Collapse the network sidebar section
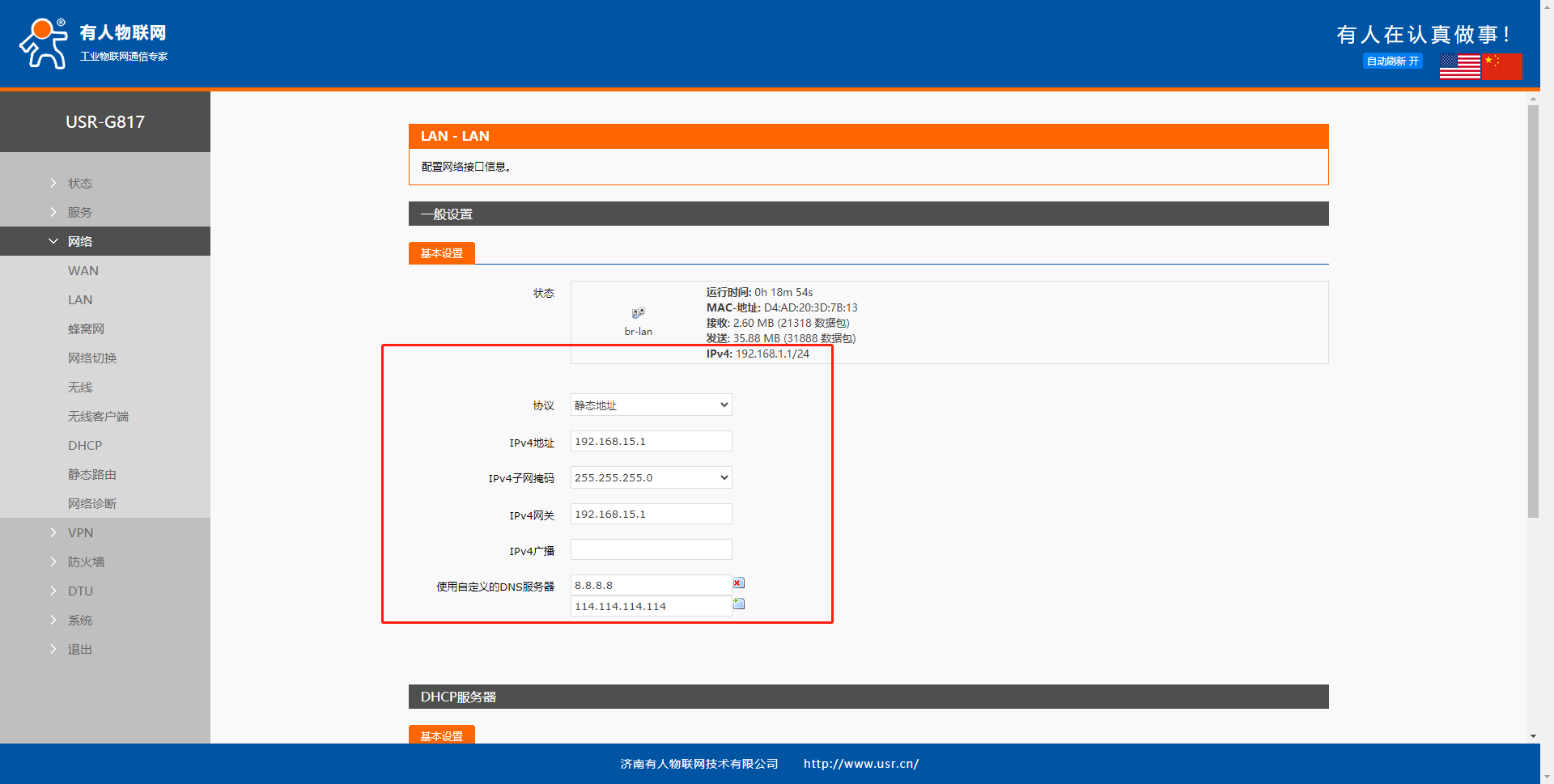Viewport: 1554px width, 784px height. point(79,242)
